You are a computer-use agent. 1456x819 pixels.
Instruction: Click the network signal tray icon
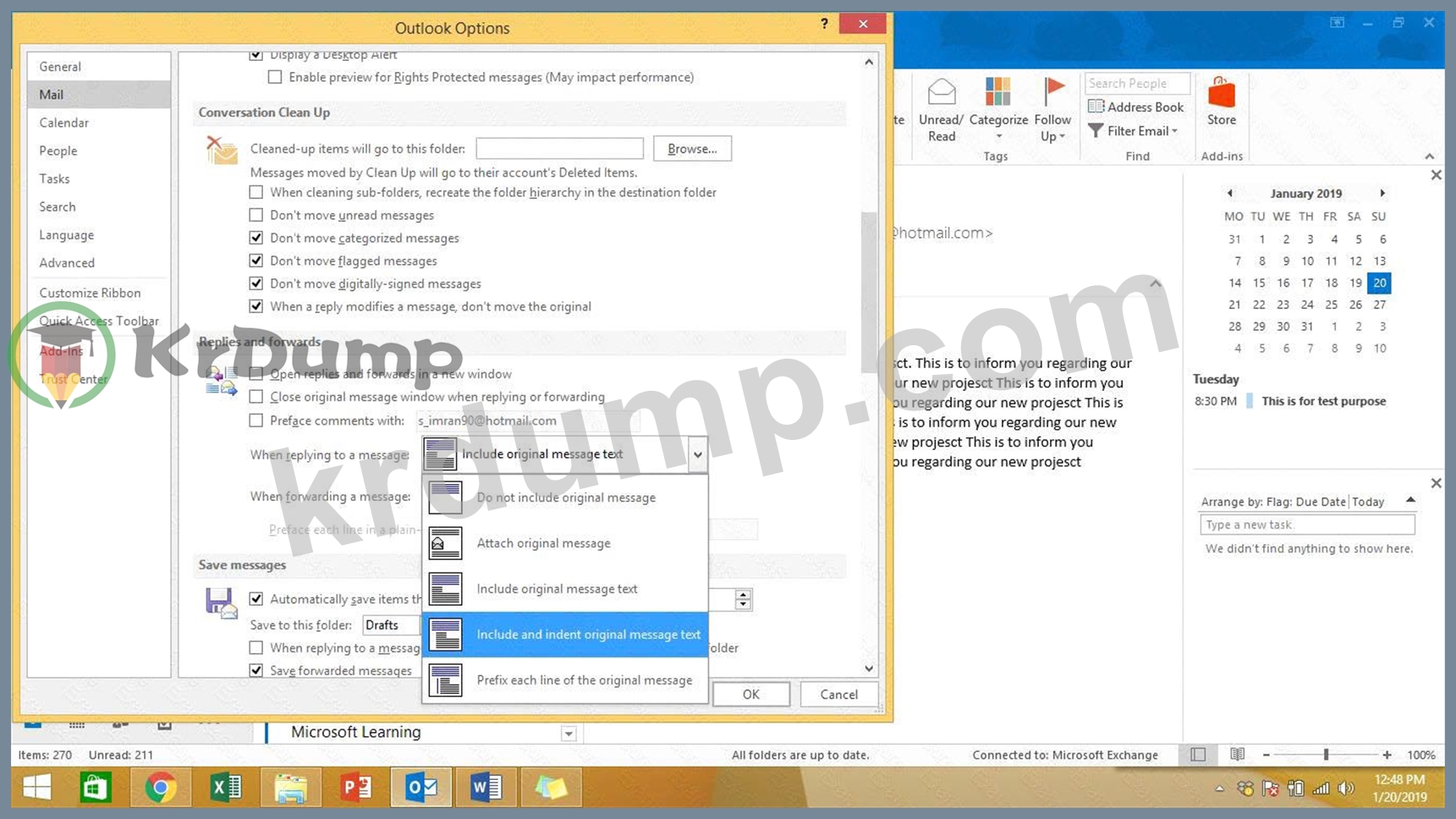[1321, 789]
